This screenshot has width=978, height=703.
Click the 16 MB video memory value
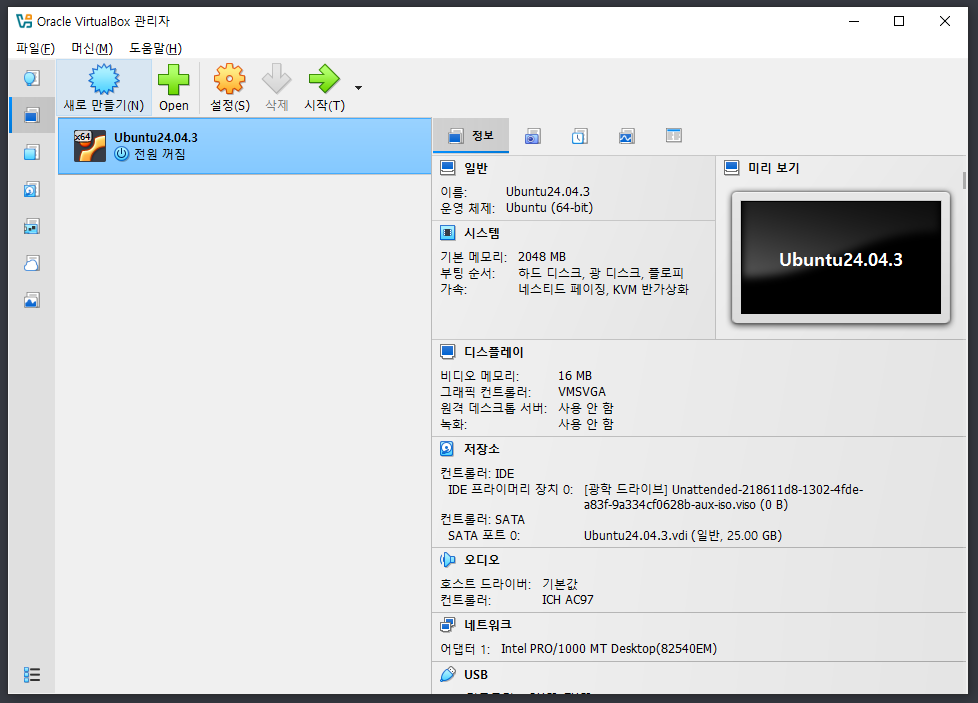[x=575, y=376]
